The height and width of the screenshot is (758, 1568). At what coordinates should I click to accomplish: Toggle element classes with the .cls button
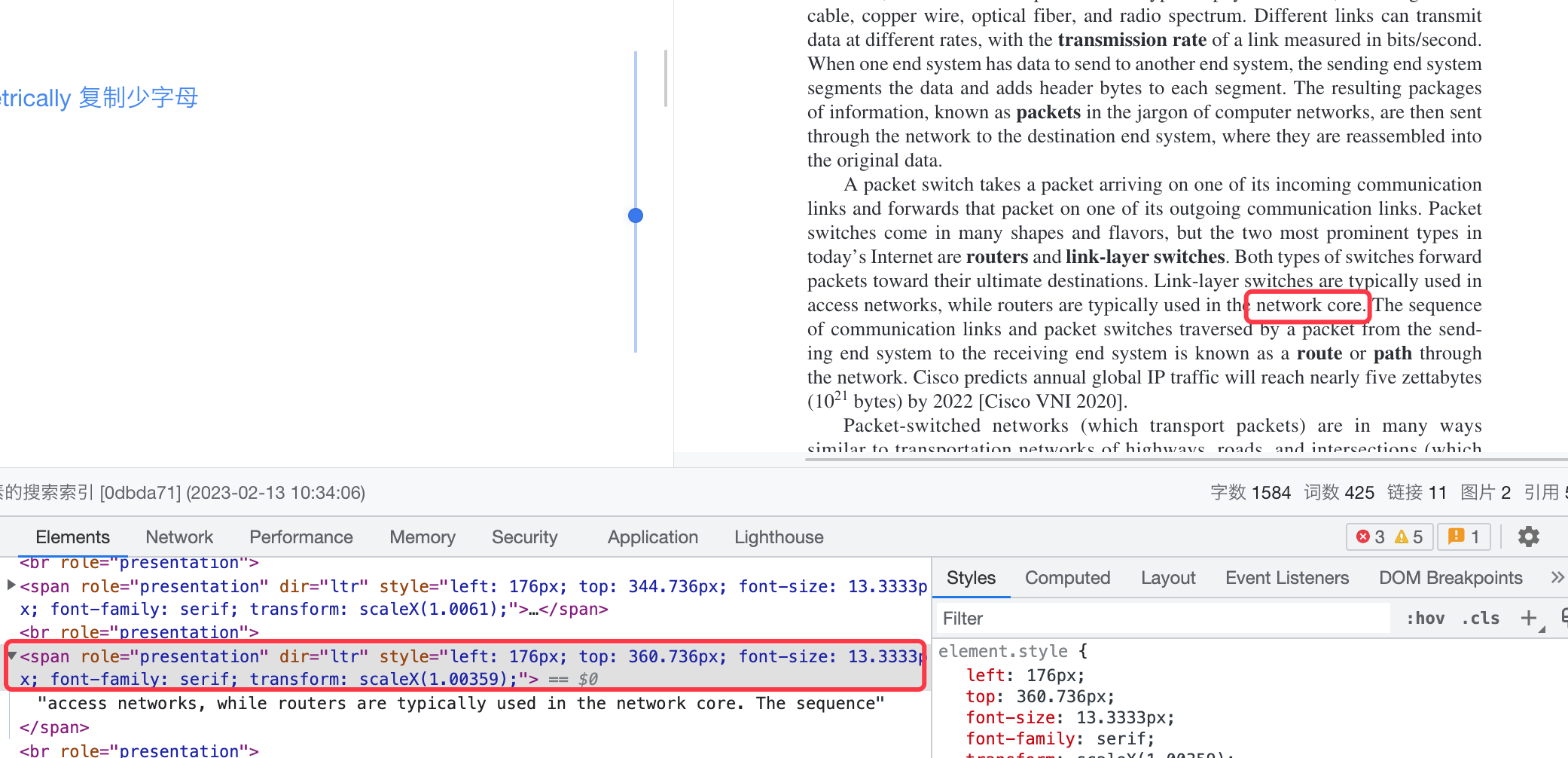[x=1480, y=618]
